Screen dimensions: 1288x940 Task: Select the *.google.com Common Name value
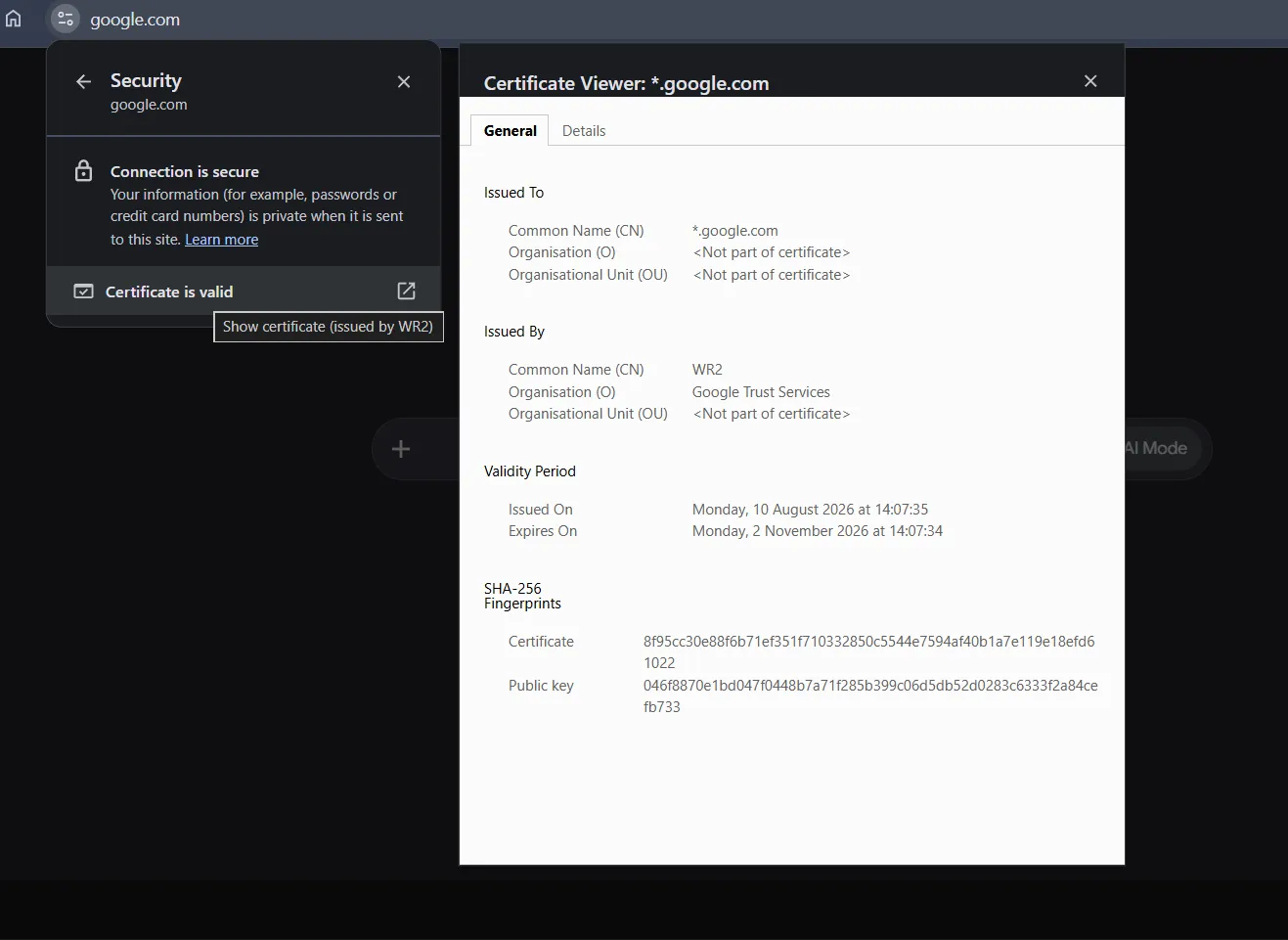735,231
